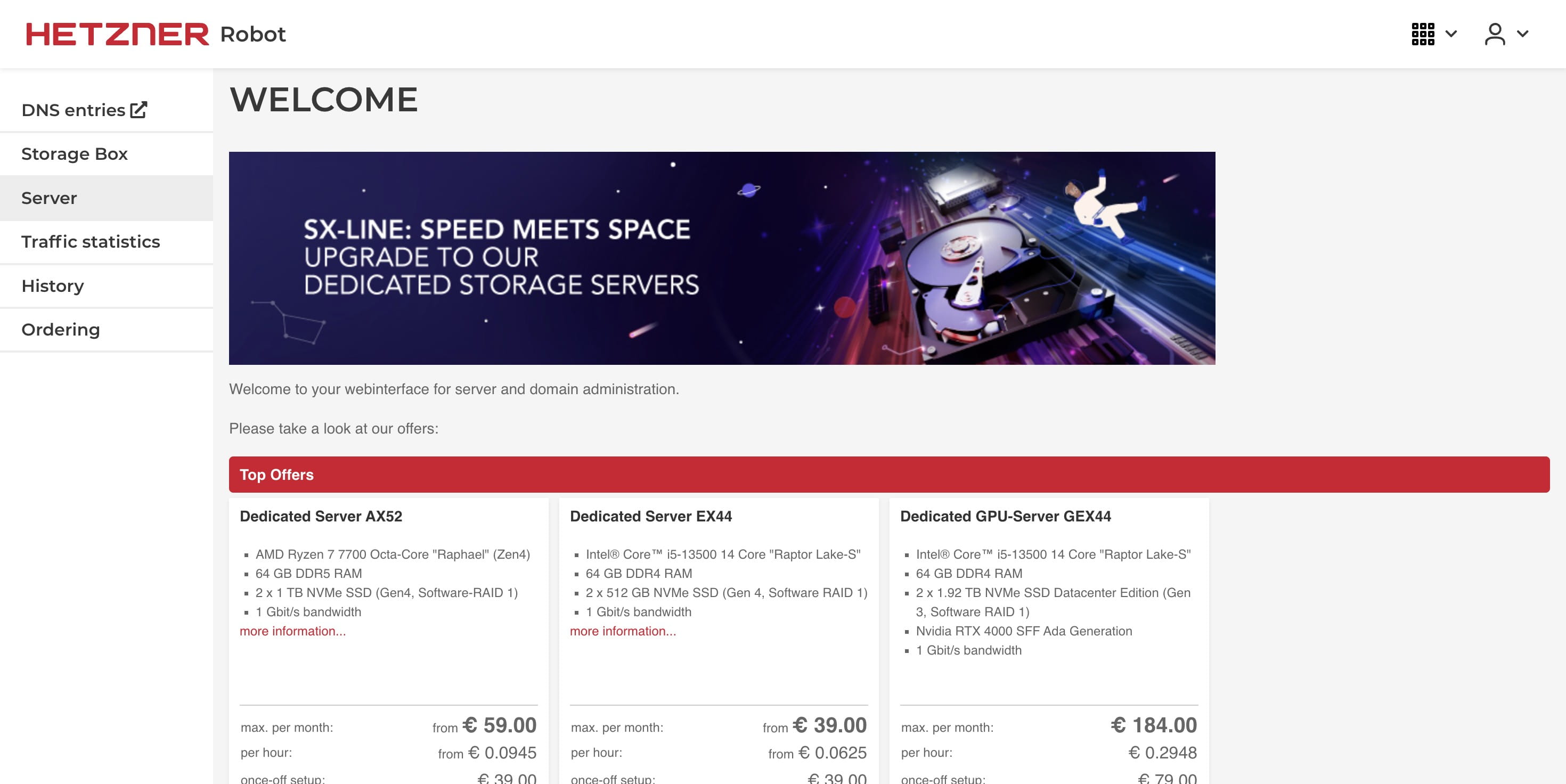This screenshot has width=1566, height=784.
Task: Click '64 GB DDR5 RAM' spec line
Action: (308, 574)
